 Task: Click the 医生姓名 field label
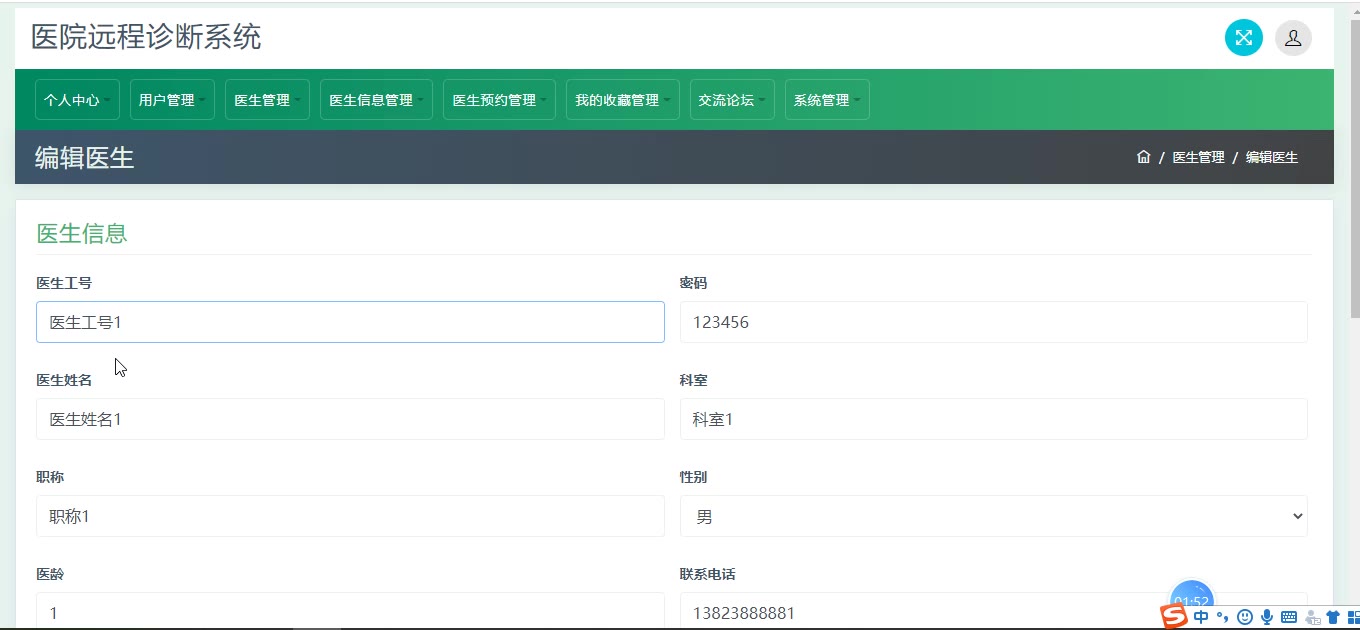(x=64, y=380)
